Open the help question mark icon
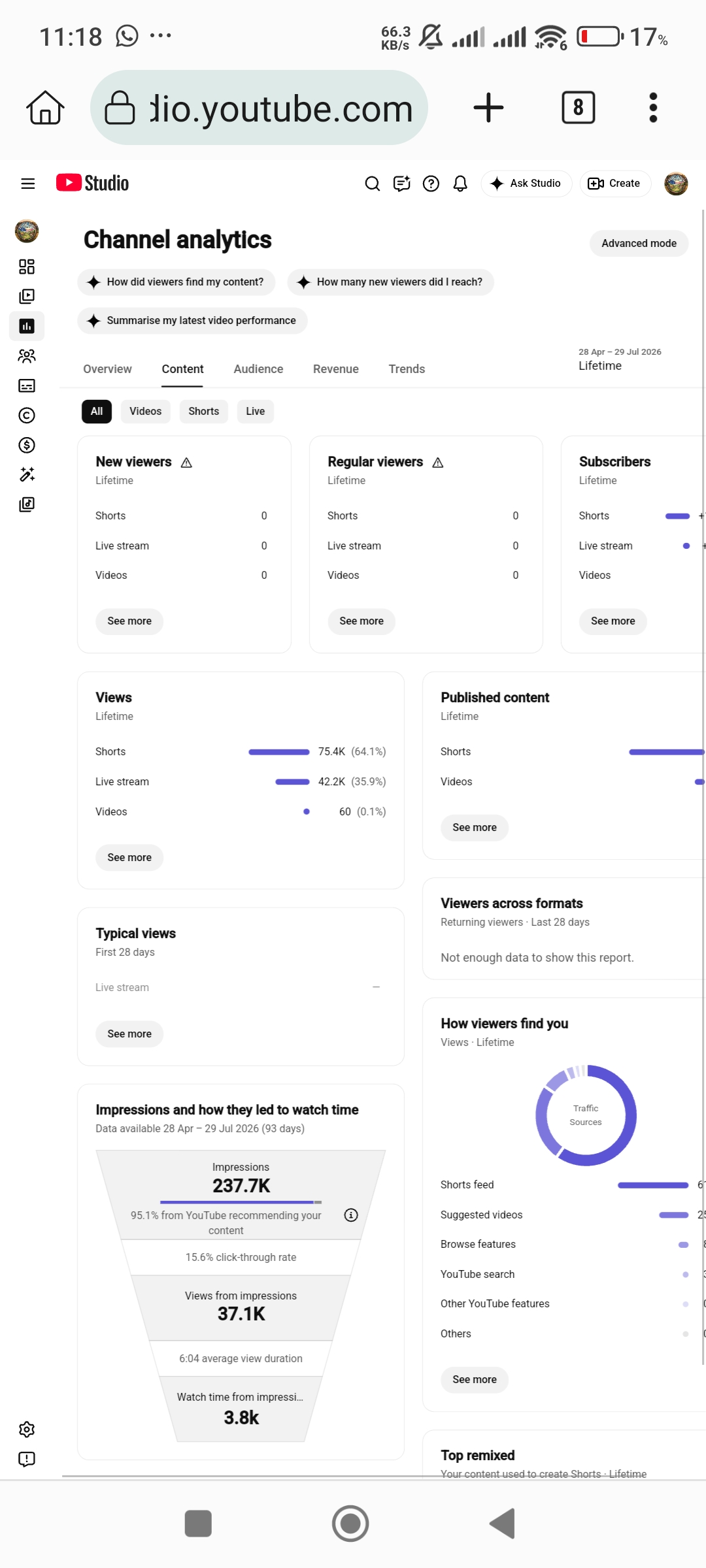 point(431,184)
